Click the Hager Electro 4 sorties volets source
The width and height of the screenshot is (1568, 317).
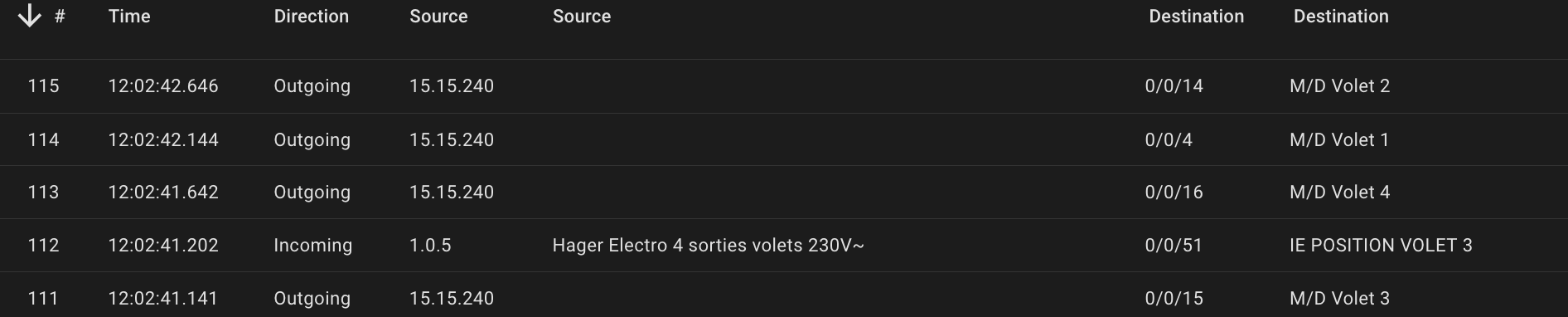[709, 246]
